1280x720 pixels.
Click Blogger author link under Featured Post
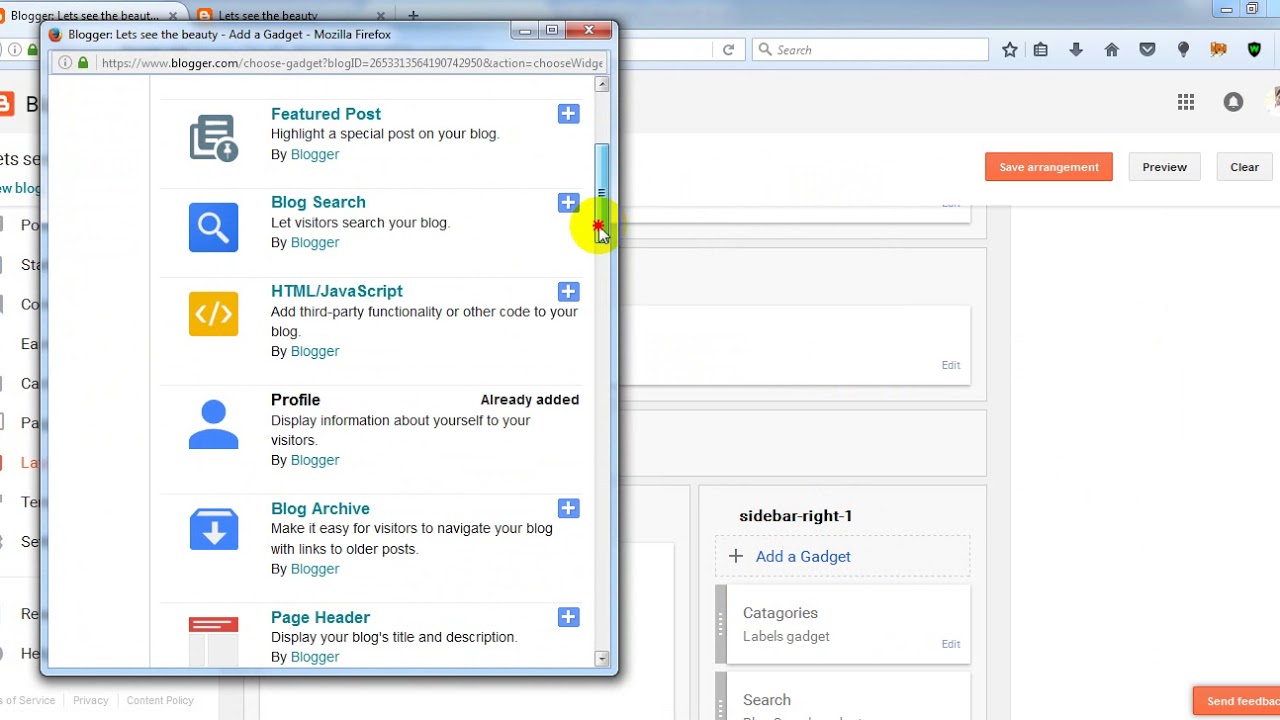315,154
